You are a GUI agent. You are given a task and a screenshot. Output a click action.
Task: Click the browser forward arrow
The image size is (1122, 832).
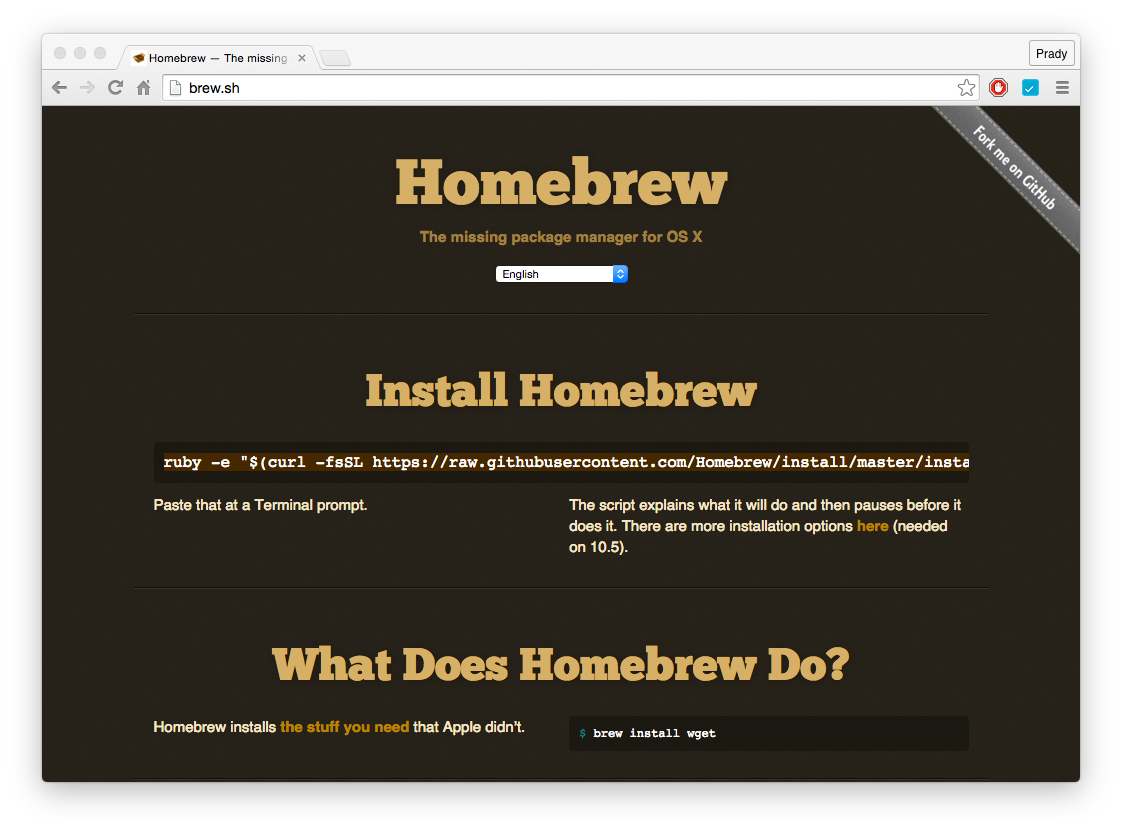(x=87, y=87)
